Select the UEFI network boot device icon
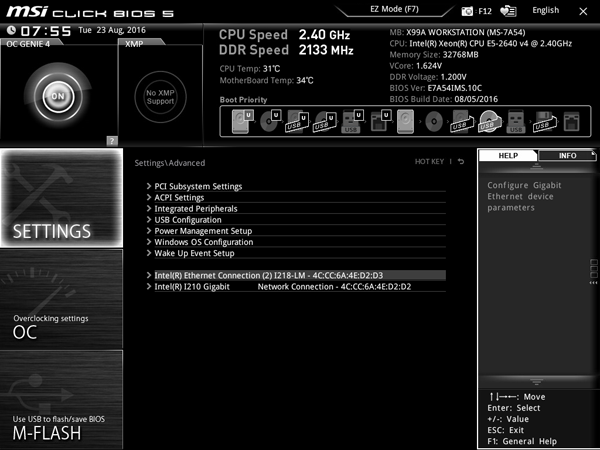The width and height of the screenshot is (600, 450). [x=380, y=122]
